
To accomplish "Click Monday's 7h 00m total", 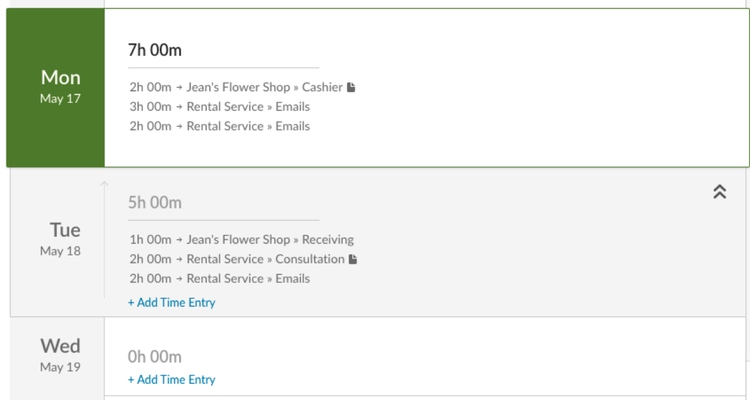I will tap(155, 50).
